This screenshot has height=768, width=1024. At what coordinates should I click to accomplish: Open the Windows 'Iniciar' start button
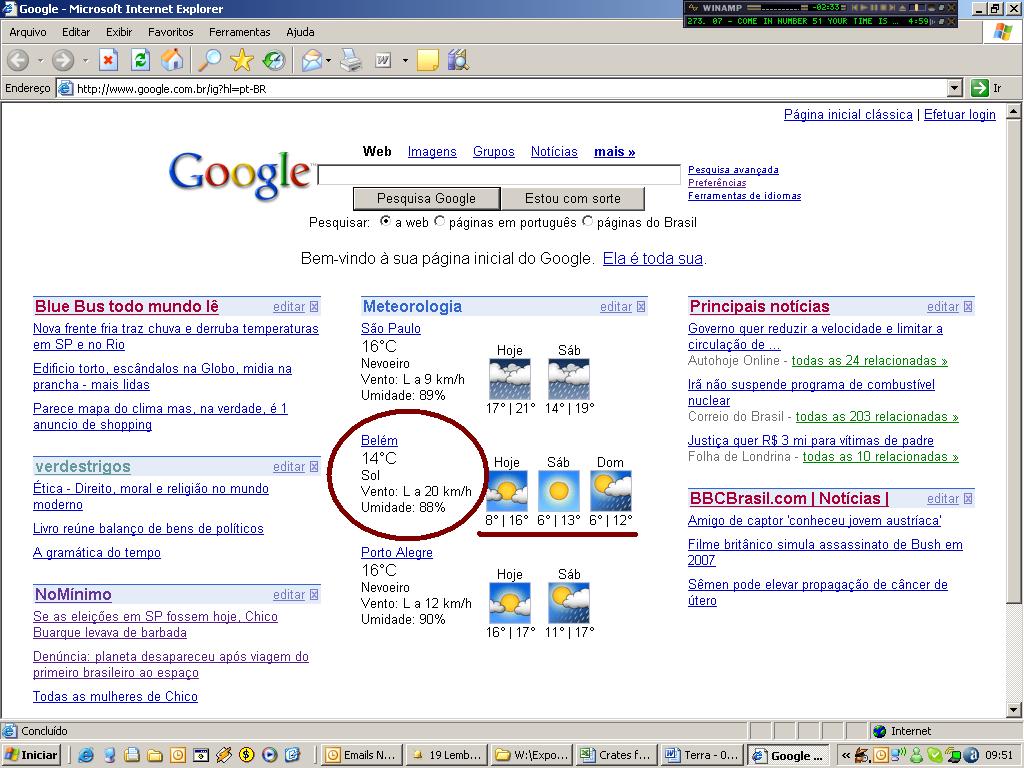[x=31, y=756]
